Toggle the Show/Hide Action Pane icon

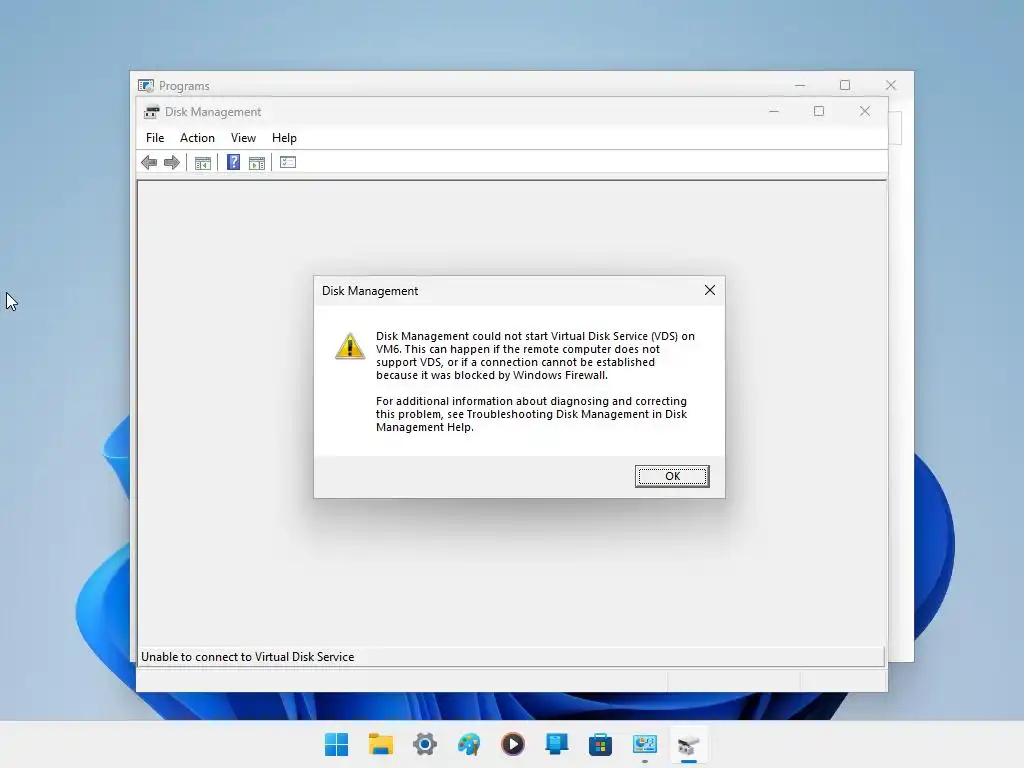[x=257, y=163]
